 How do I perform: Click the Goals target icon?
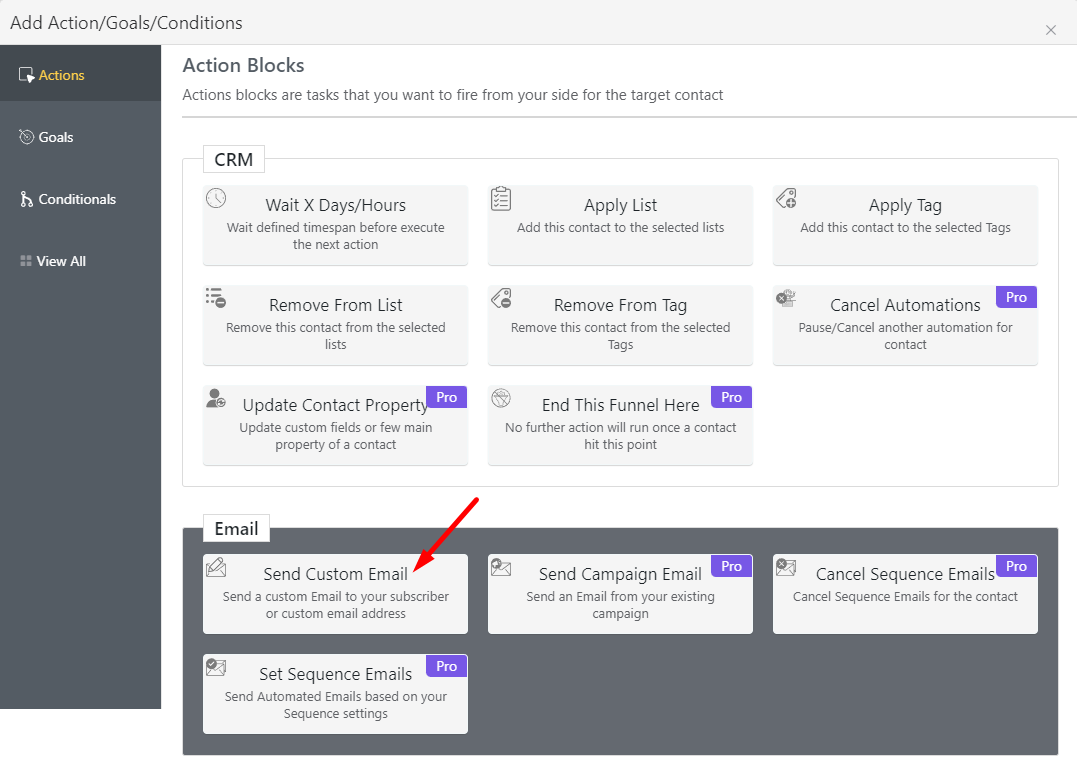tap(26, 137)
